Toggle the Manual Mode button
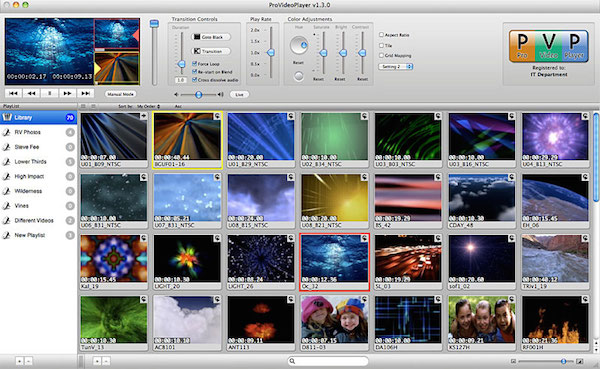600x369 pixels. (120, 94)
